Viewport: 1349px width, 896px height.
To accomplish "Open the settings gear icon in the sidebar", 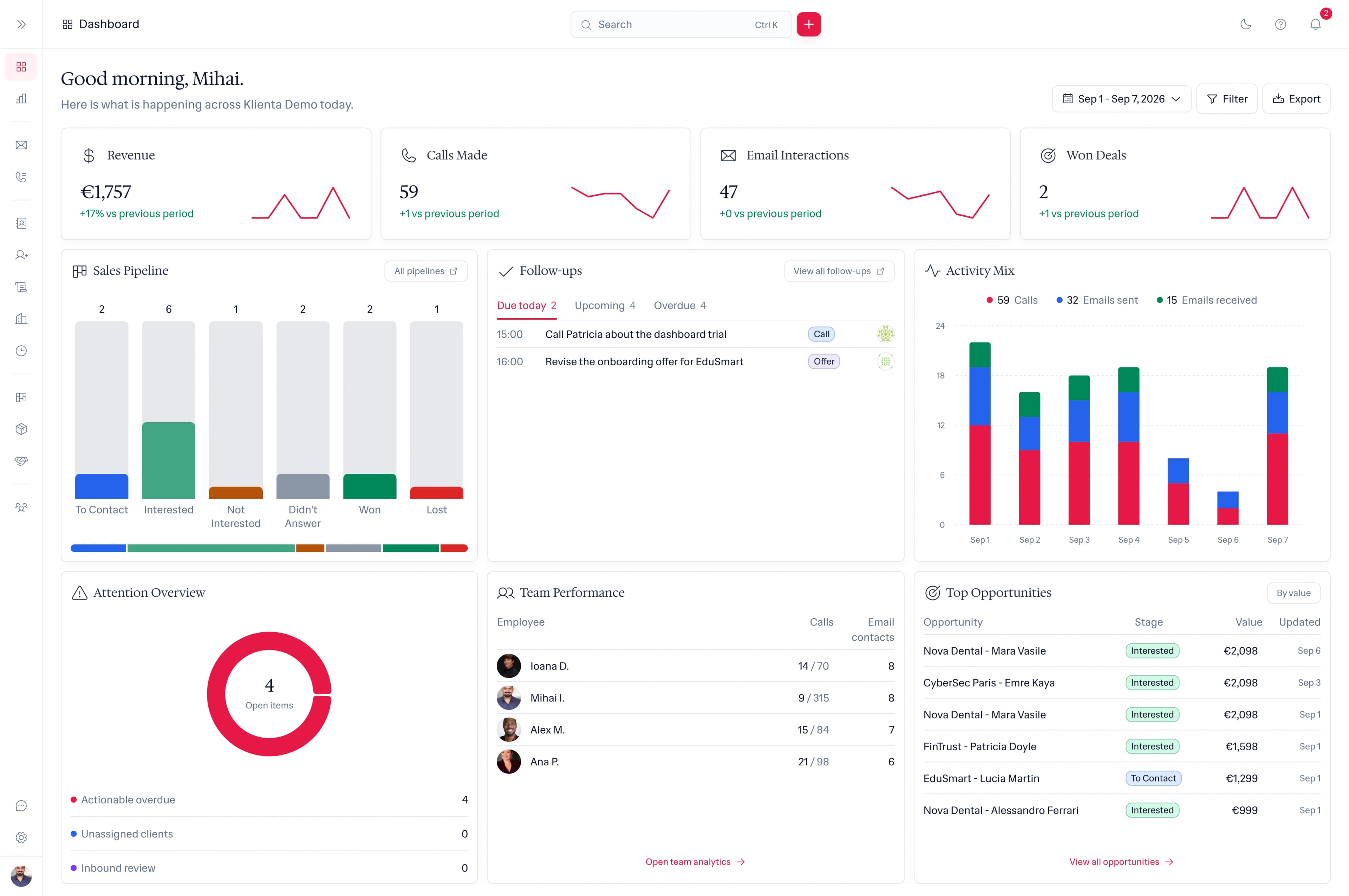I will 21,838.
